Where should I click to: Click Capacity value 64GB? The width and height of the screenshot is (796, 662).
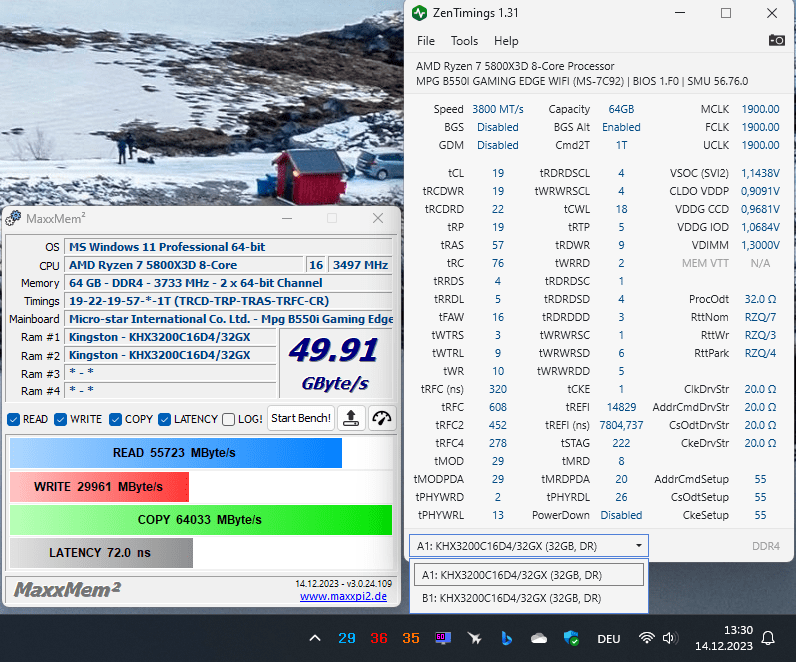(621, 109)
